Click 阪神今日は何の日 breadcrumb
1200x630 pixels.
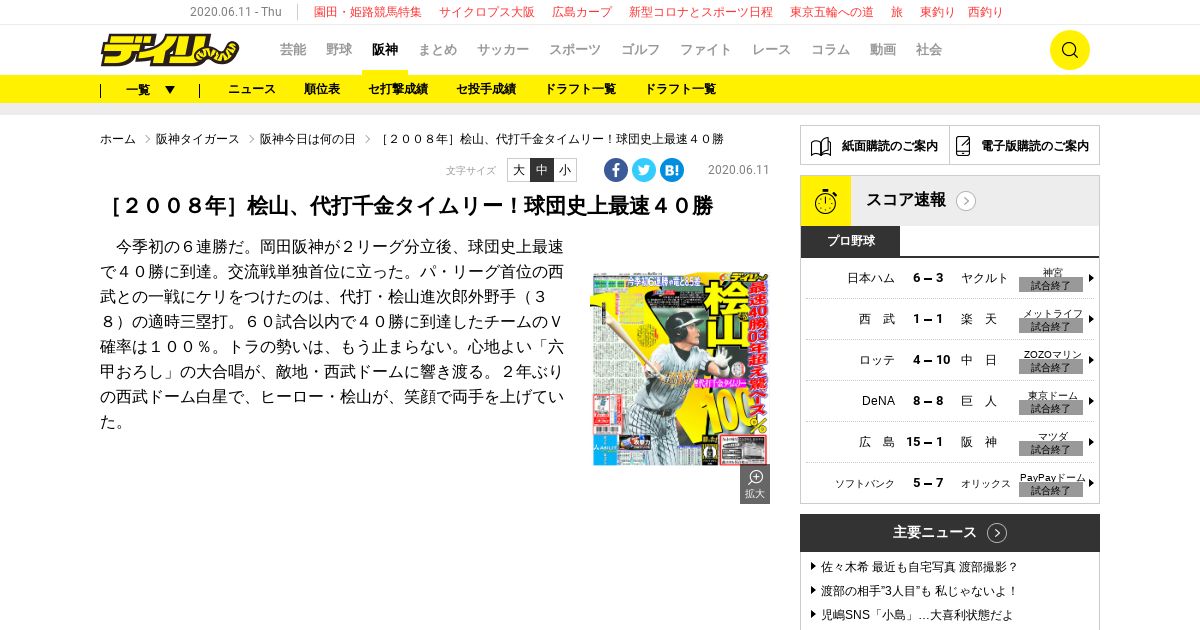click(308, 139)
